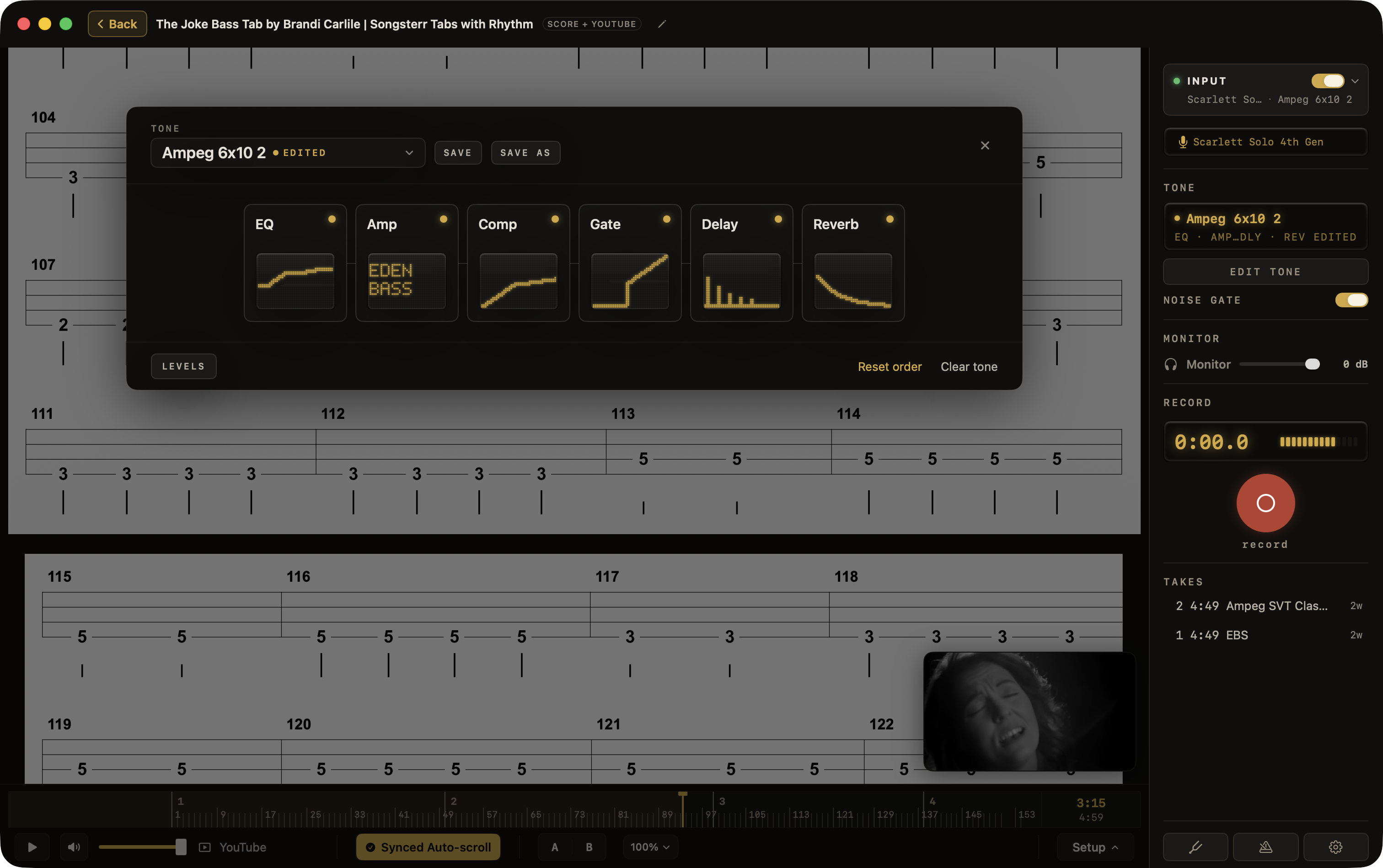Click the 3:15 playback time readout
The width and height of the screenshot is (1383, 868).
[1091, 803]
